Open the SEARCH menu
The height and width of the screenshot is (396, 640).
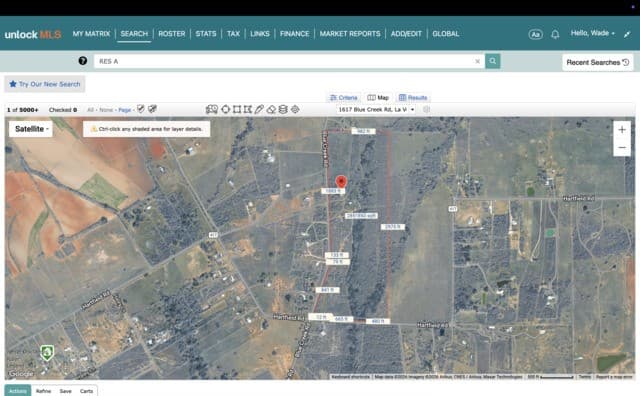point(134,34)
